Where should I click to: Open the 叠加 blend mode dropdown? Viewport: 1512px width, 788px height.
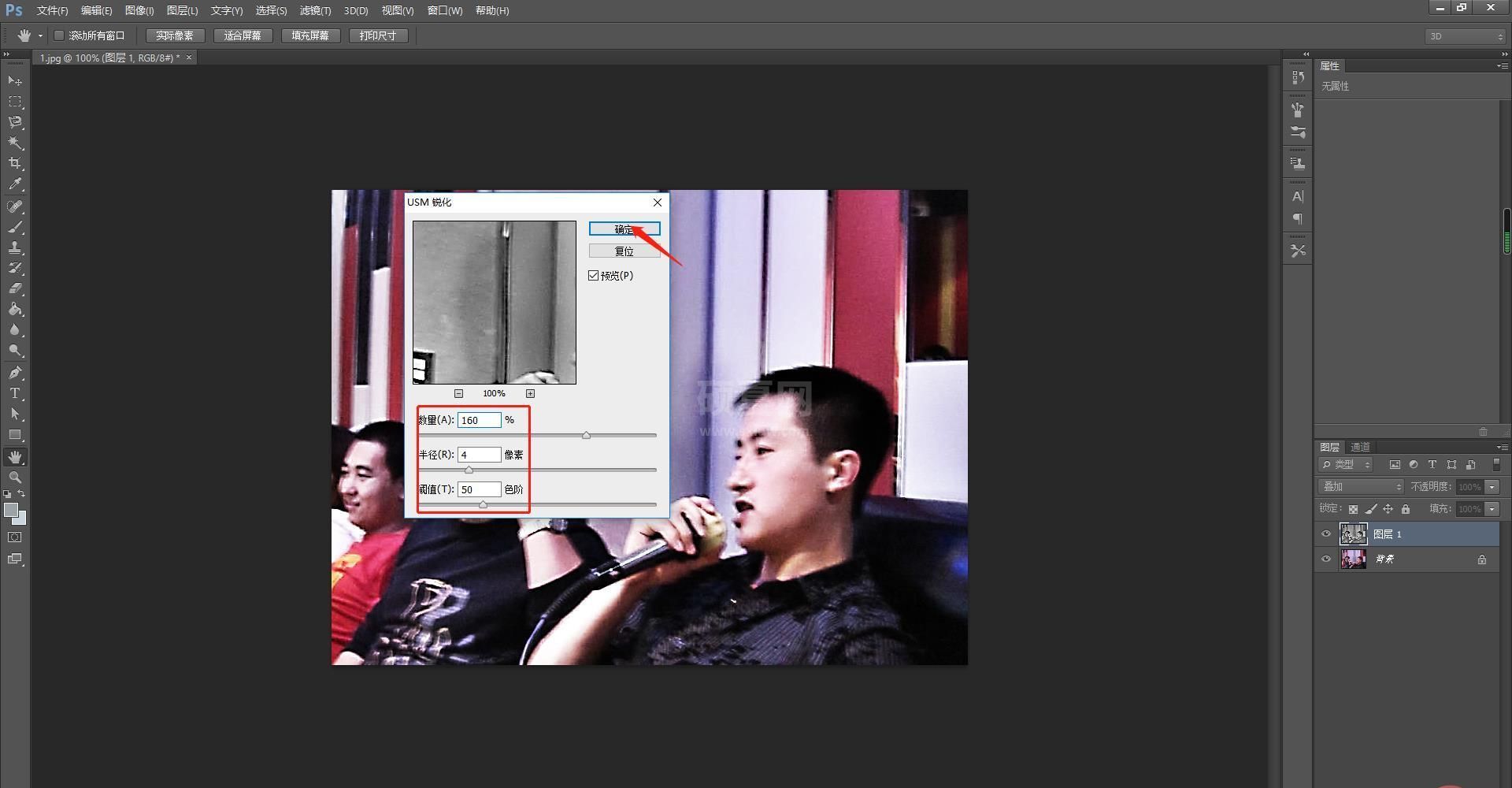1362,487
